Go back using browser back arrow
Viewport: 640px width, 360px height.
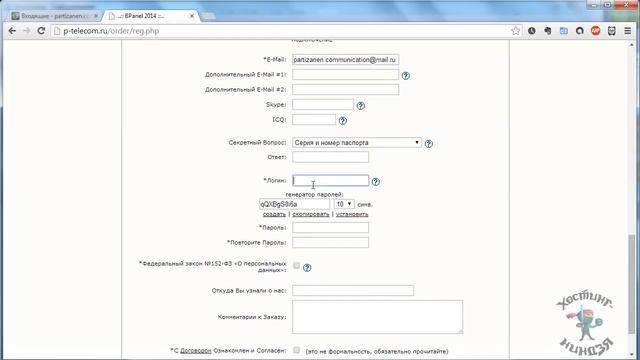coord(12,31)
